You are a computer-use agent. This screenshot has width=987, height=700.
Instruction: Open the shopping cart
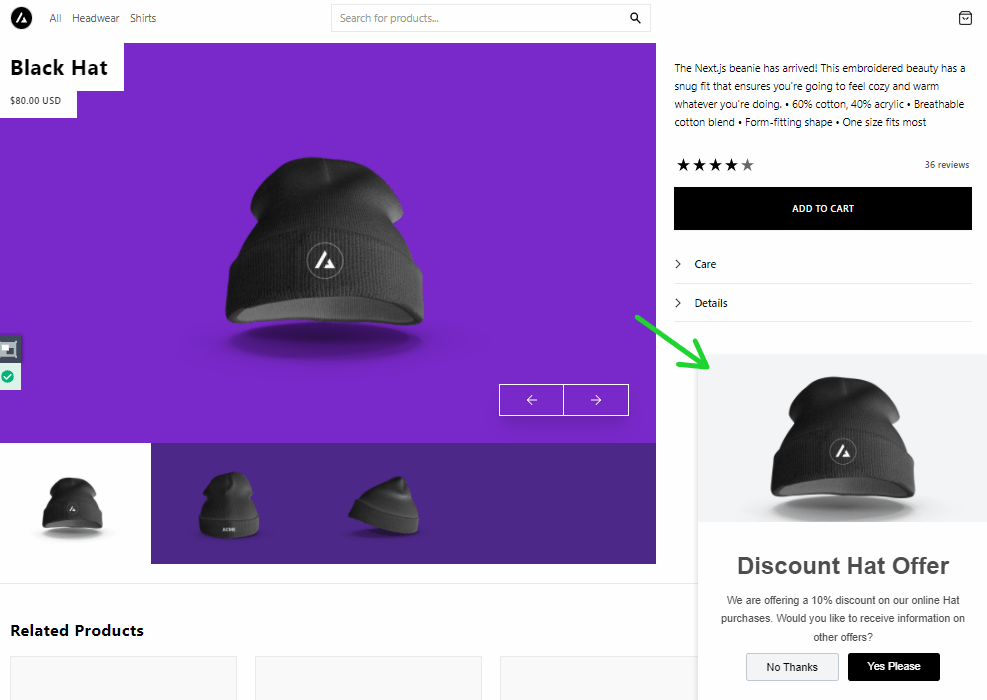964,18
